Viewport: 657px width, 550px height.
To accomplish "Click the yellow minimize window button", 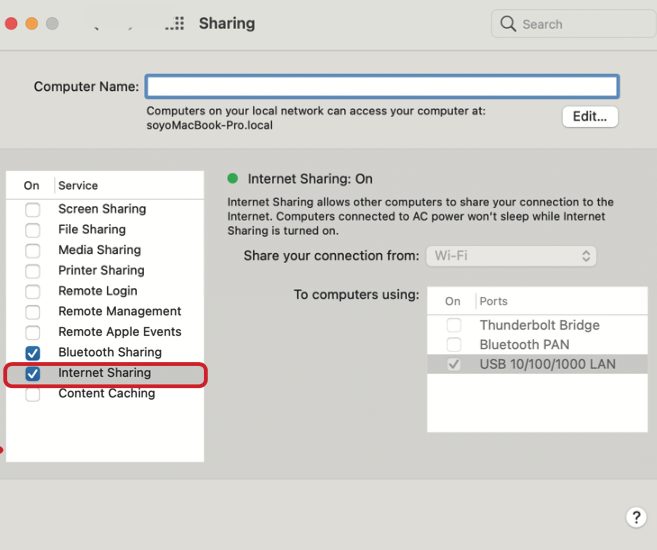I will click(32, 23).
